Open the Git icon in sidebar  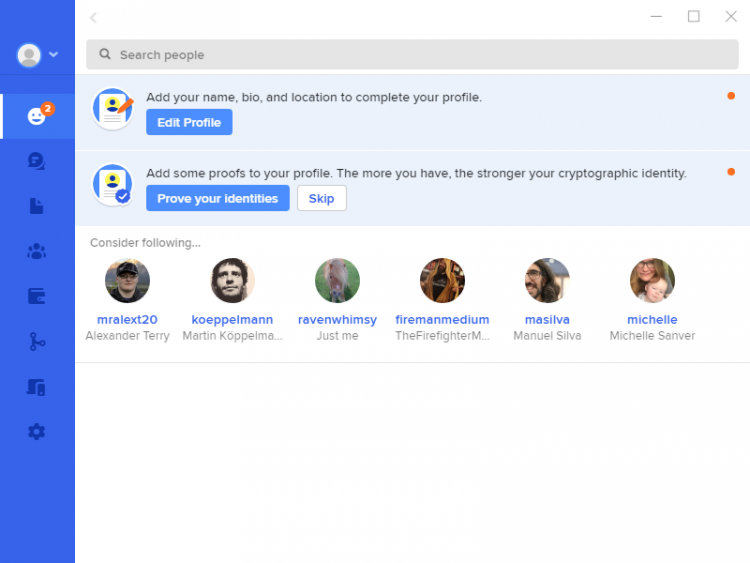tap(37, 342)
